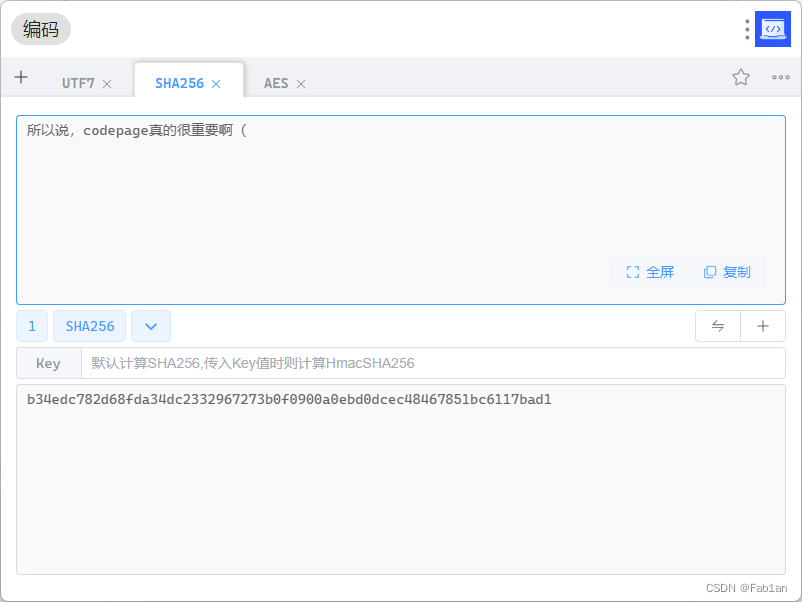Expand input to fullscreen via 全屏

650,272
